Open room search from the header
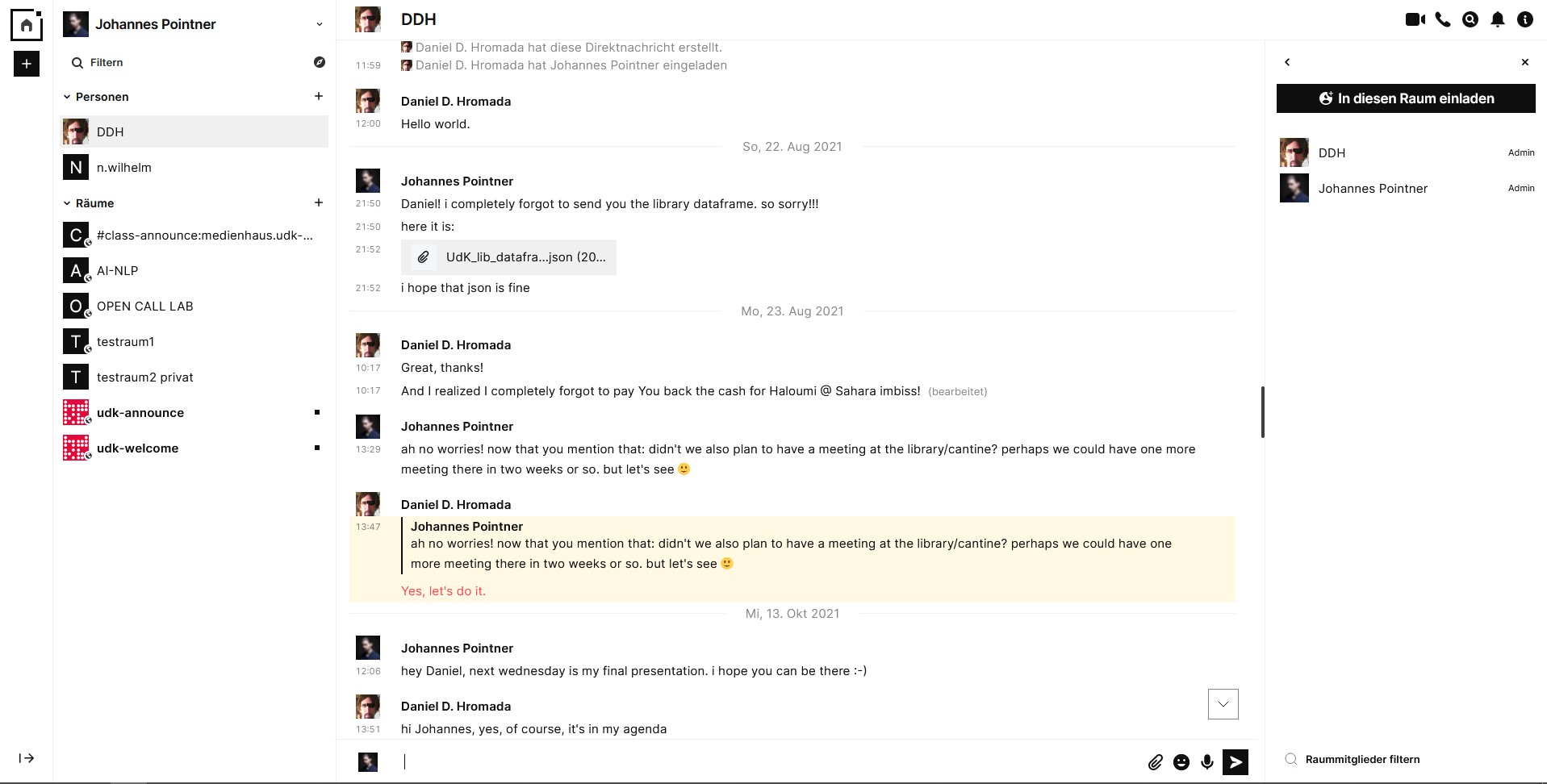1547x784 pixels. pyautogui.click(x=1470, y=20)
